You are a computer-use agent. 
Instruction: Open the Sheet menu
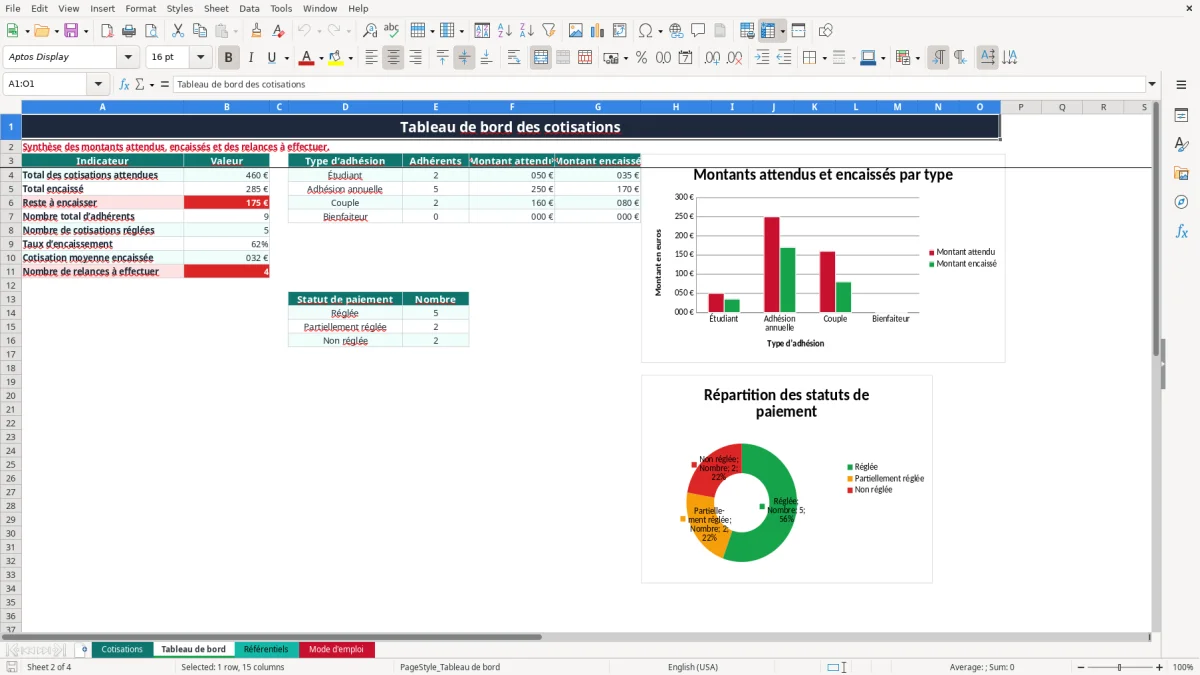[216, 8]
